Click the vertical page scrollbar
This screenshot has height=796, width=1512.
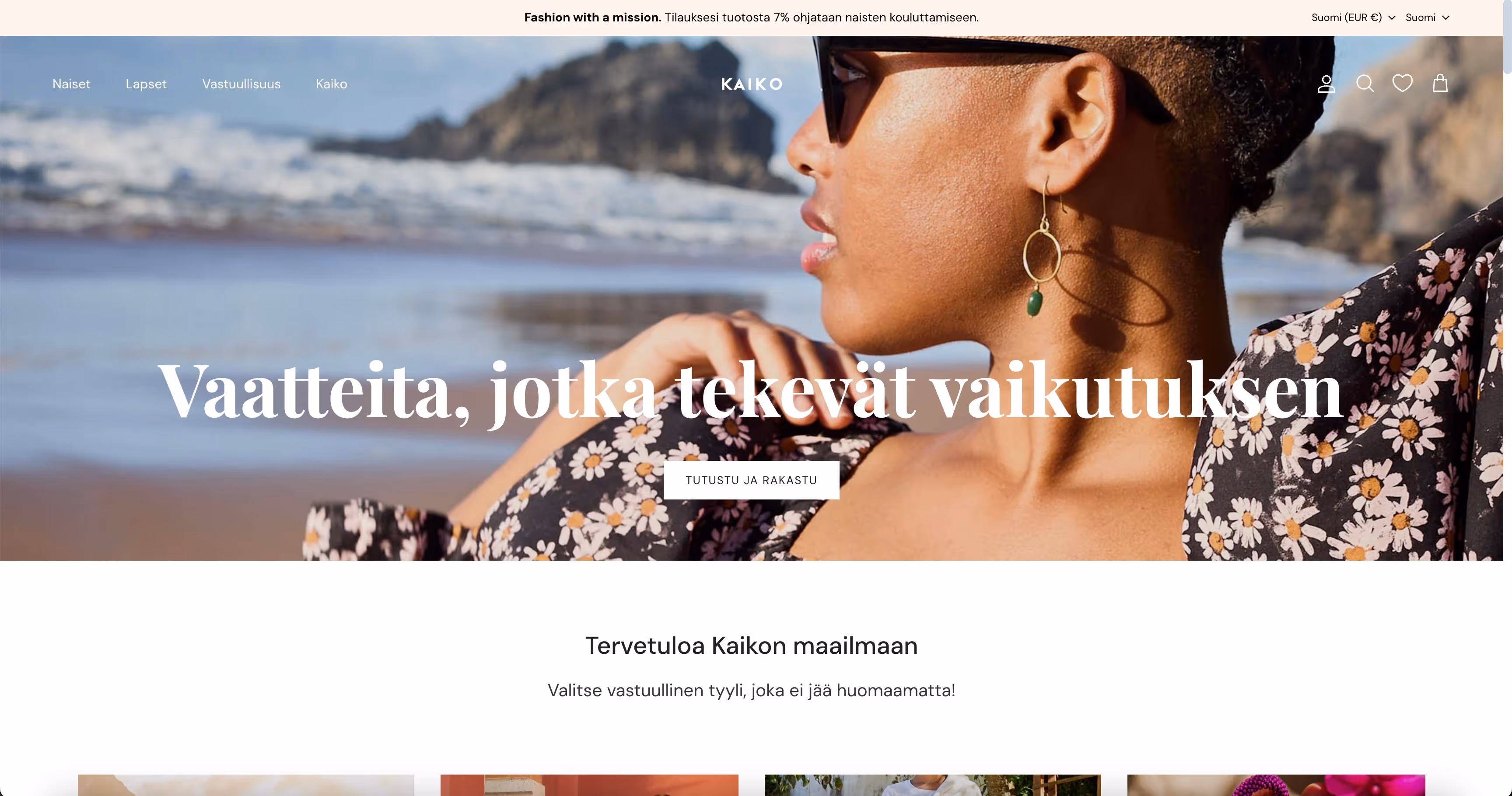pyautogui.click(x=1507, y=398)
